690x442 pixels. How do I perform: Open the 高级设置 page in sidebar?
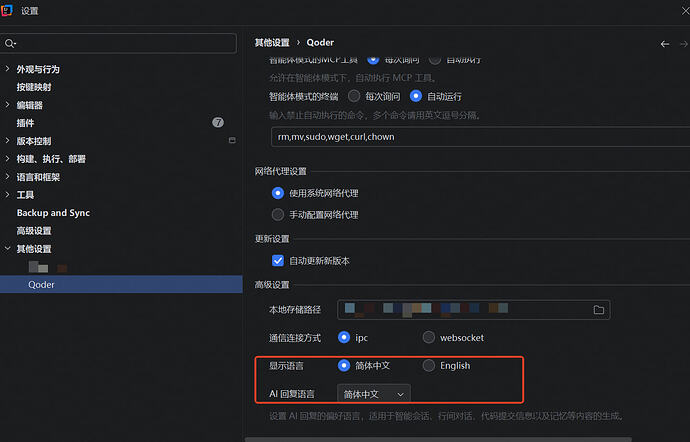[34, 231]
